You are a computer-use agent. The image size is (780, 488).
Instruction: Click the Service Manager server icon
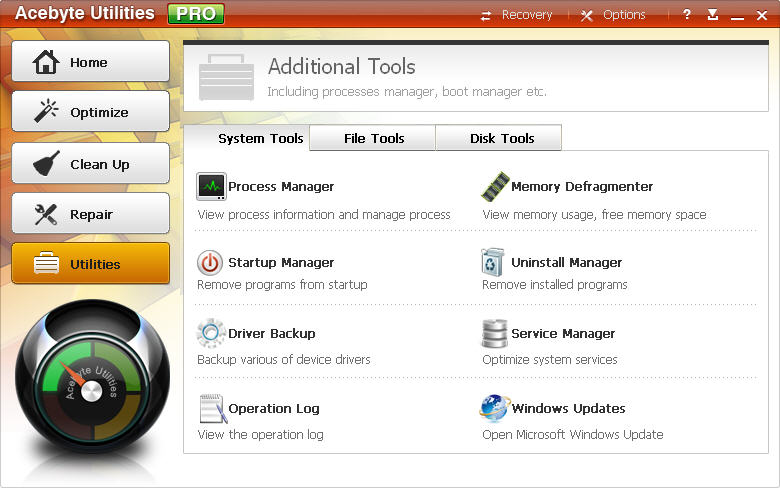[x=494, y=333]
